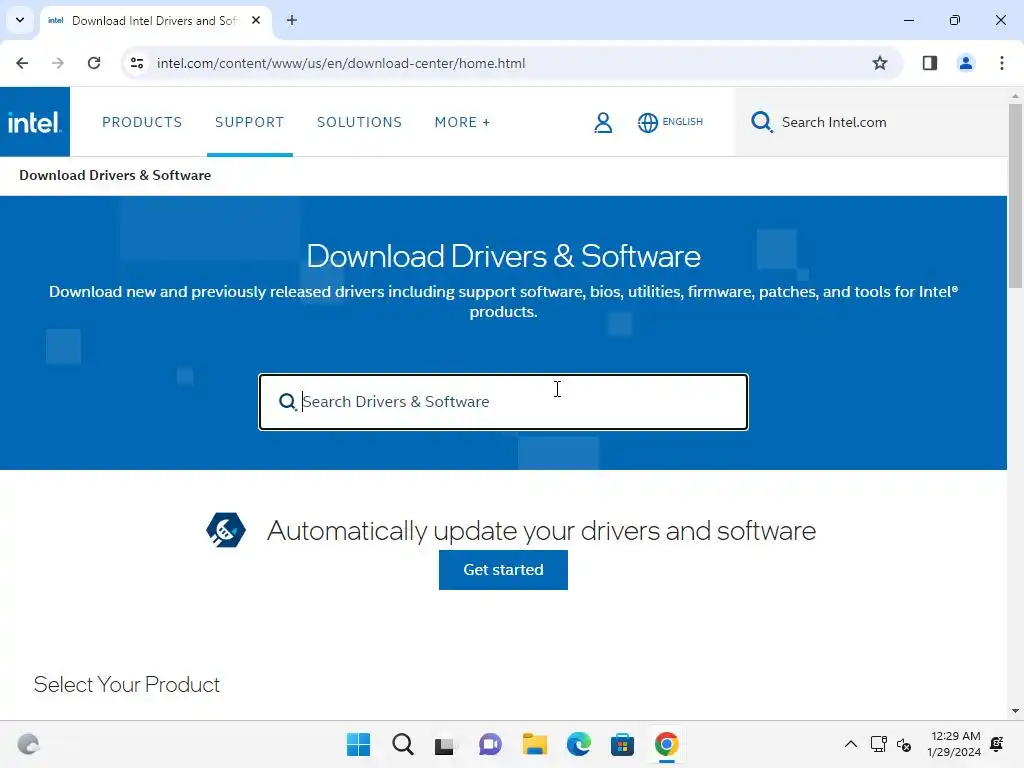Image resolution: width=1024 pixels, height=768 pixels.
Task: Click the address bar URL
Action: [x=341, y=63]
